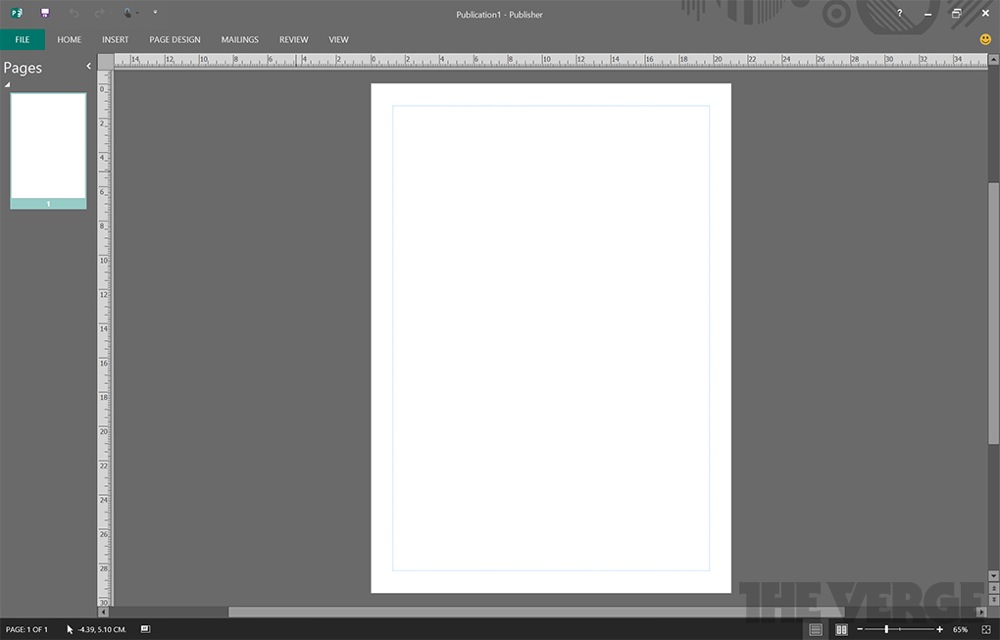Click the 65% zoom level text
1000x640 pixels.
pyautogui.click(x=960, y=629)
